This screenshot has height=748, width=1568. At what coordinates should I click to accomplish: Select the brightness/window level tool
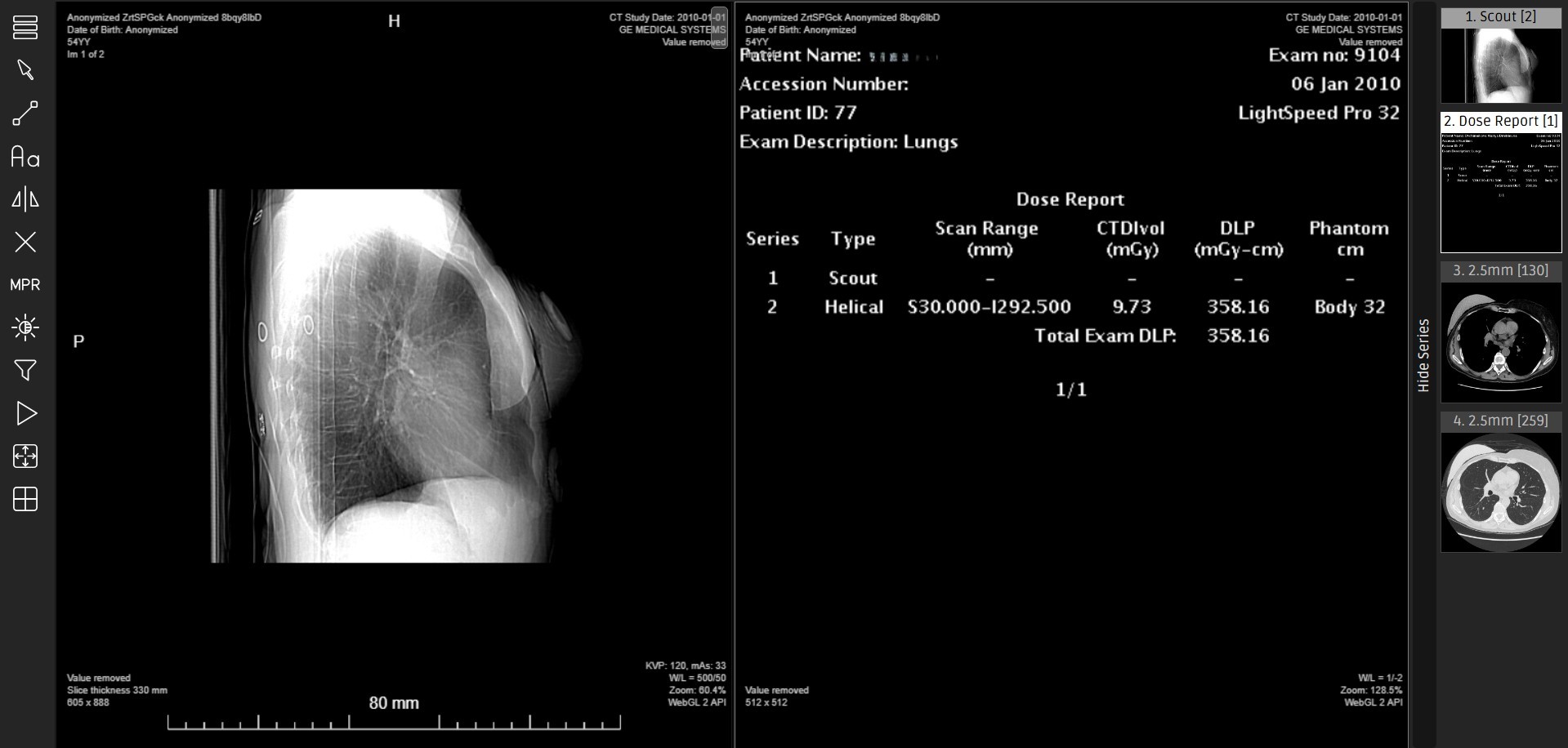click(25, 327)
